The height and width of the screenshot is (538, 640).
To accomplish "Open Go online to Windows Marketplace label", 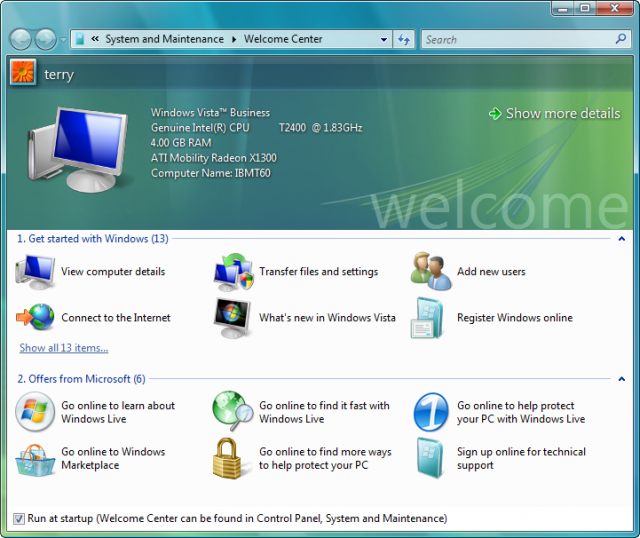I will click(x=113, y=458).
